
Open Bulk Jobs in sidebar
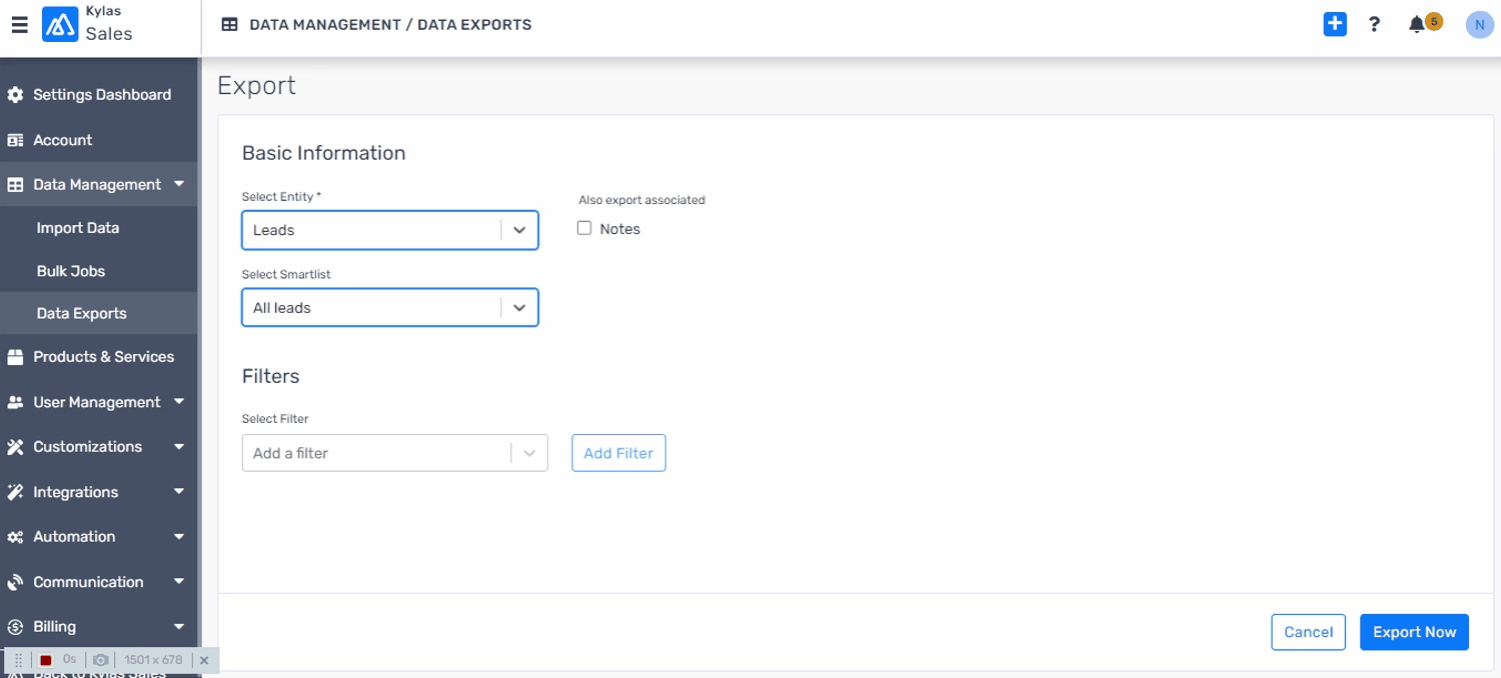tap(71, 271)
